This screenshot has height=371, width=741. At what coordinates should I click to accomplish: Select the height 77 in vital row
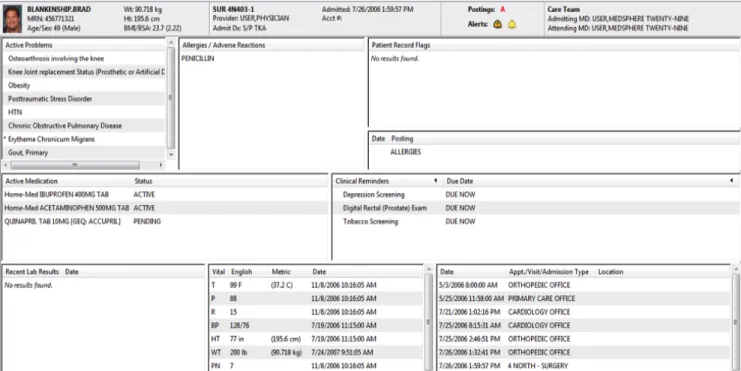pos(316,339)
